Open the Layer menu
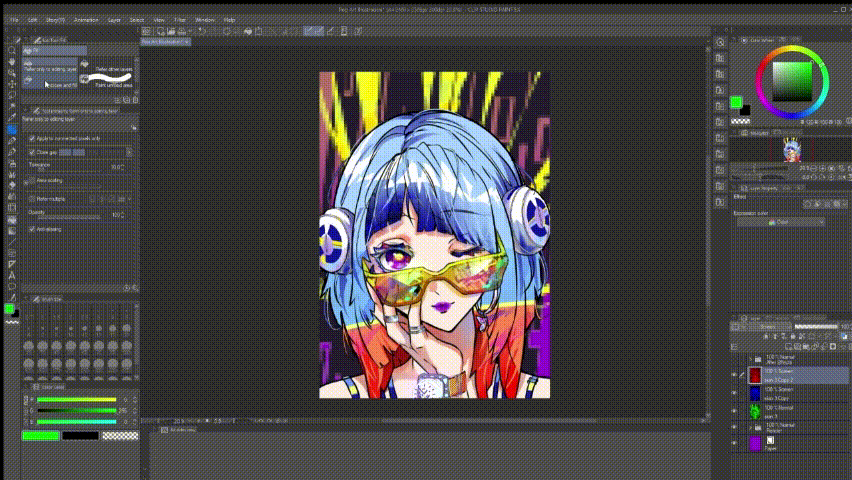This screenshot has height=480, width=852. tap(116, 19)
